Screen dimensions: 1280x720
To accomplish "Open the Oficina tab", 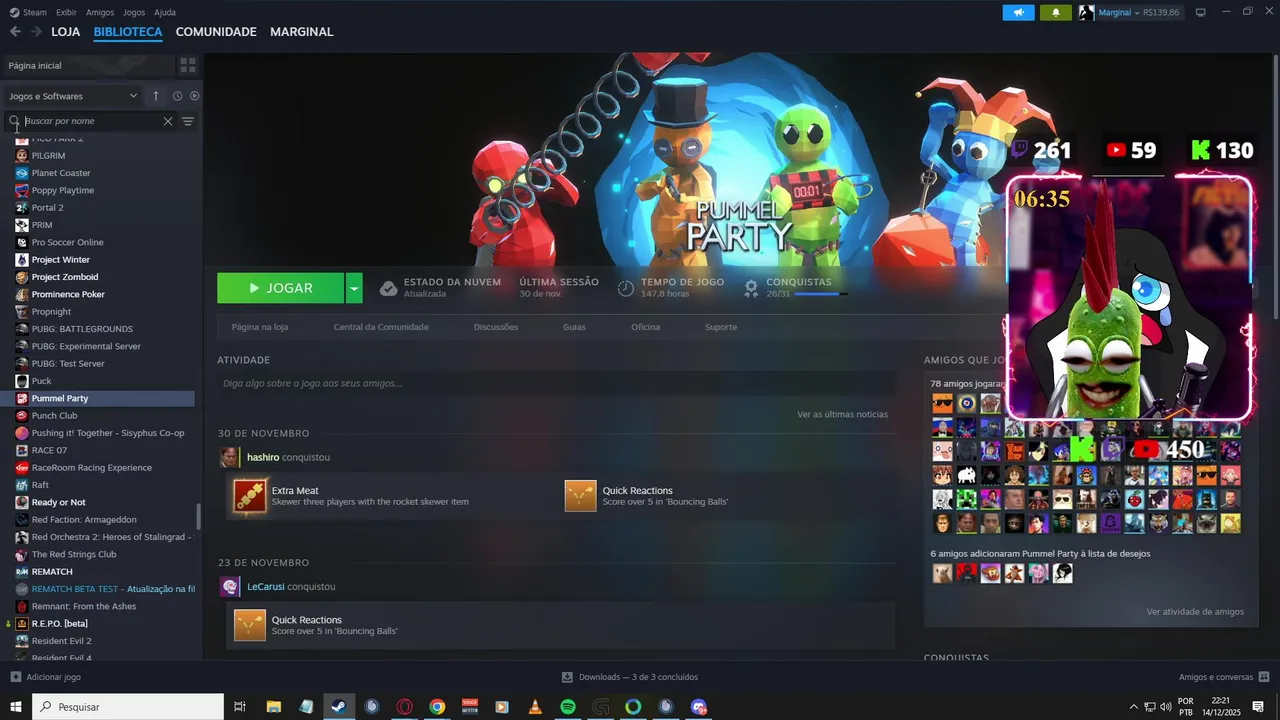I will pos(645,327).
